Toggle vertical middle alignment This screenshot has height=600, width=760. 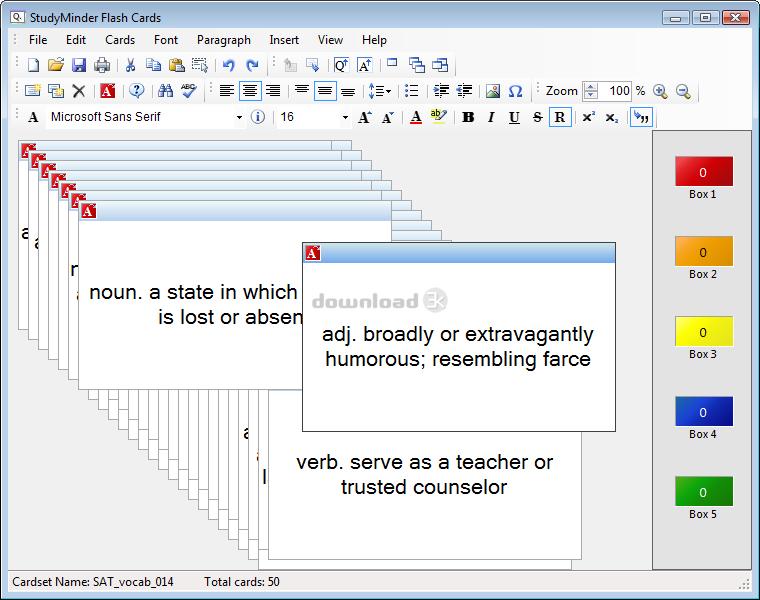(325, 91)
